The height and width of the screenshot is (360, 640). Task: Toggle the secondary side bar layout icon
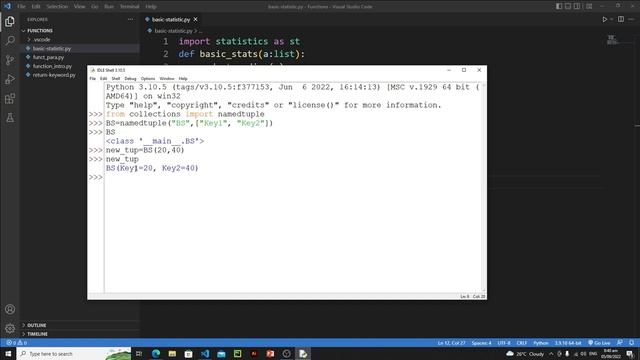coord(577,6)
